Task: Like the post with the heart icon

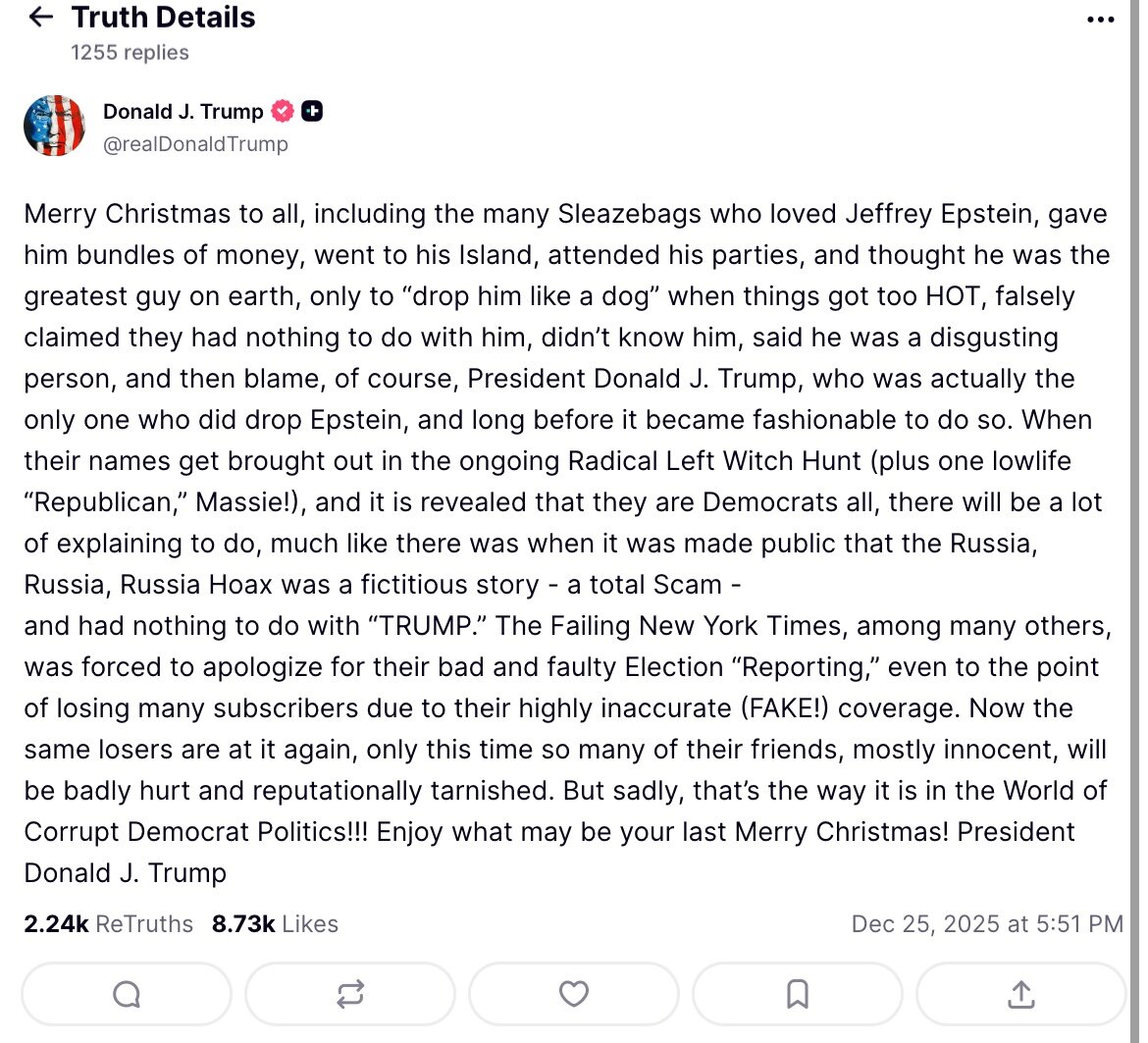Action: tap(574, 995)
